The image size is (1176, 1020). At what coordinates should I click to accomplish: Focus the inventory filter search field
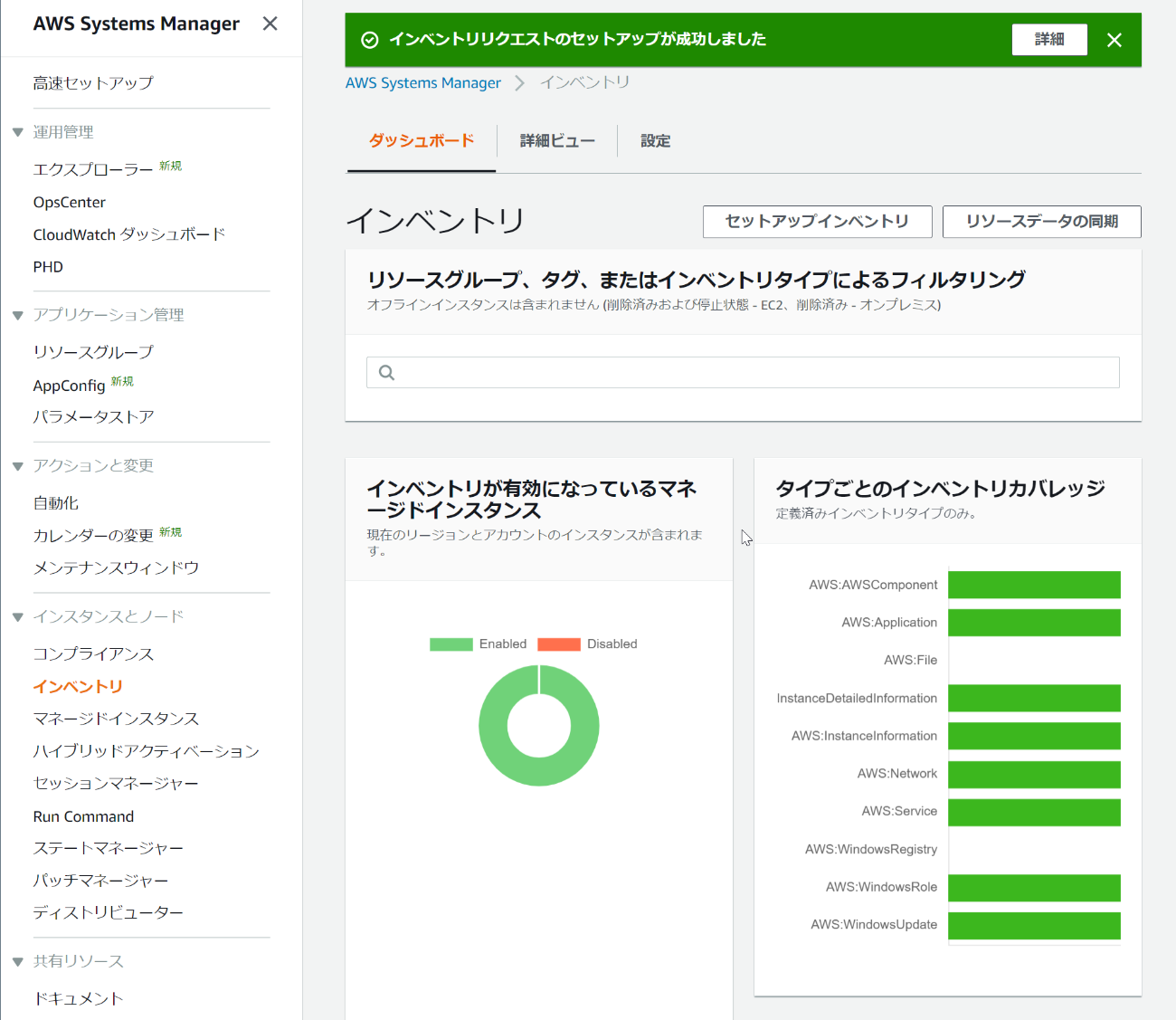743,372
